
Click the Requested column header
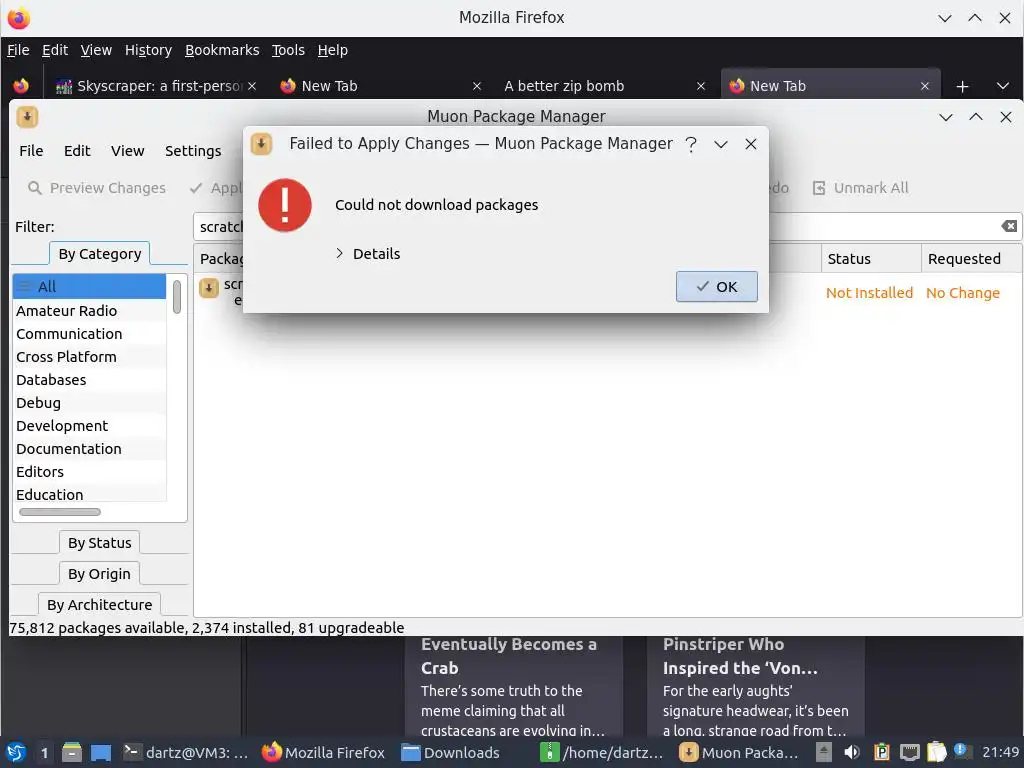click(970, 259)
